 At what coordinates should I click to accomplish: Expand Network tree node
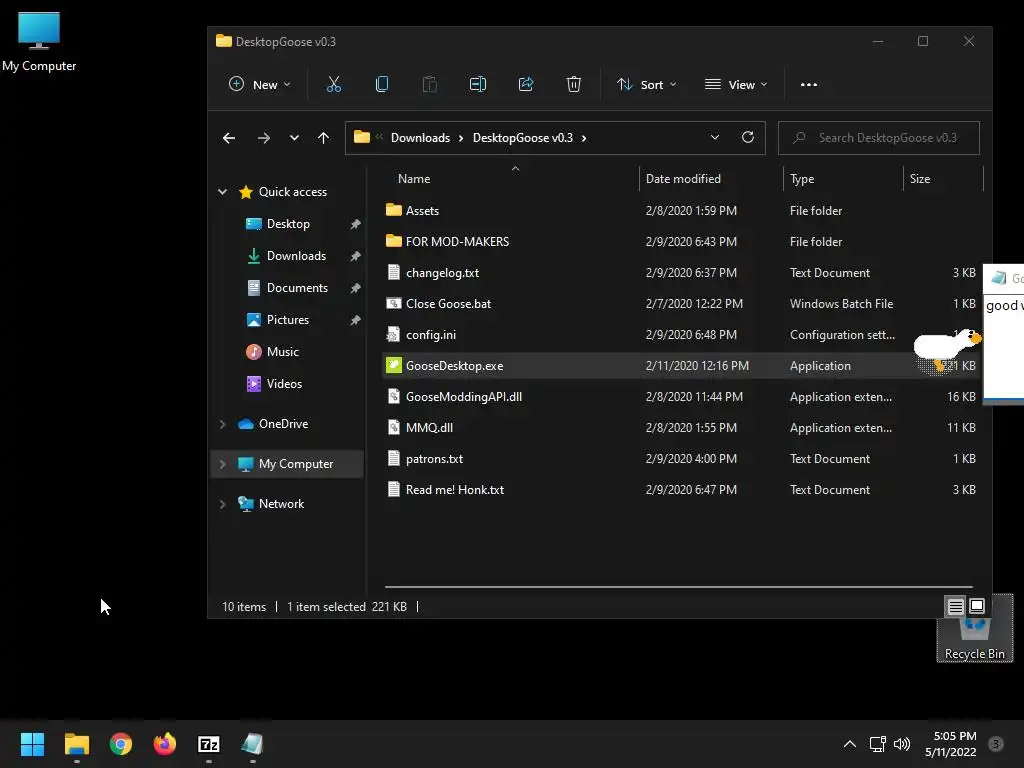223,504
